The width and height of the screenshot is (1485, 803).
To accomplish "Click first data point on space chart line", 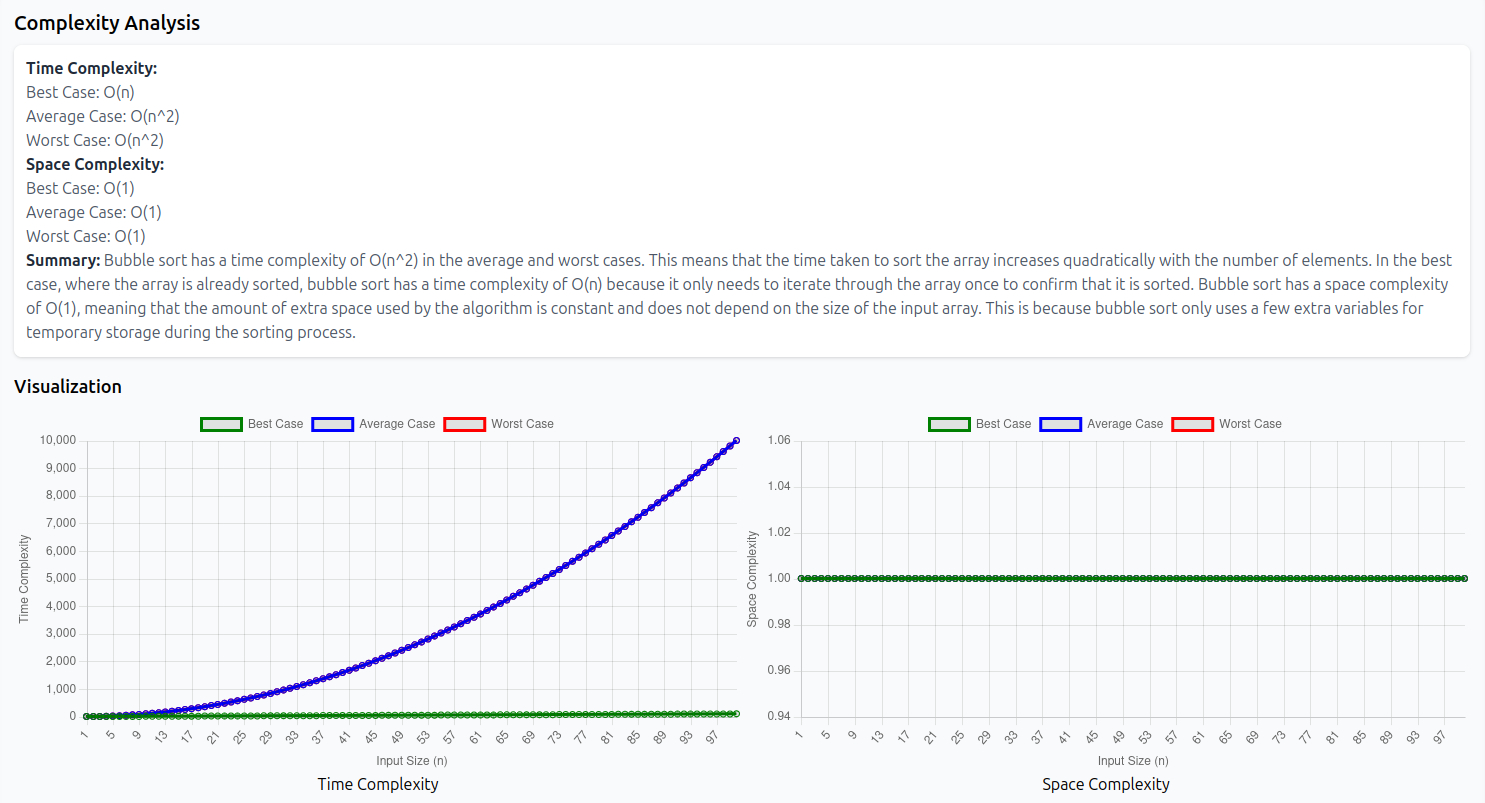I will (801, 578).
